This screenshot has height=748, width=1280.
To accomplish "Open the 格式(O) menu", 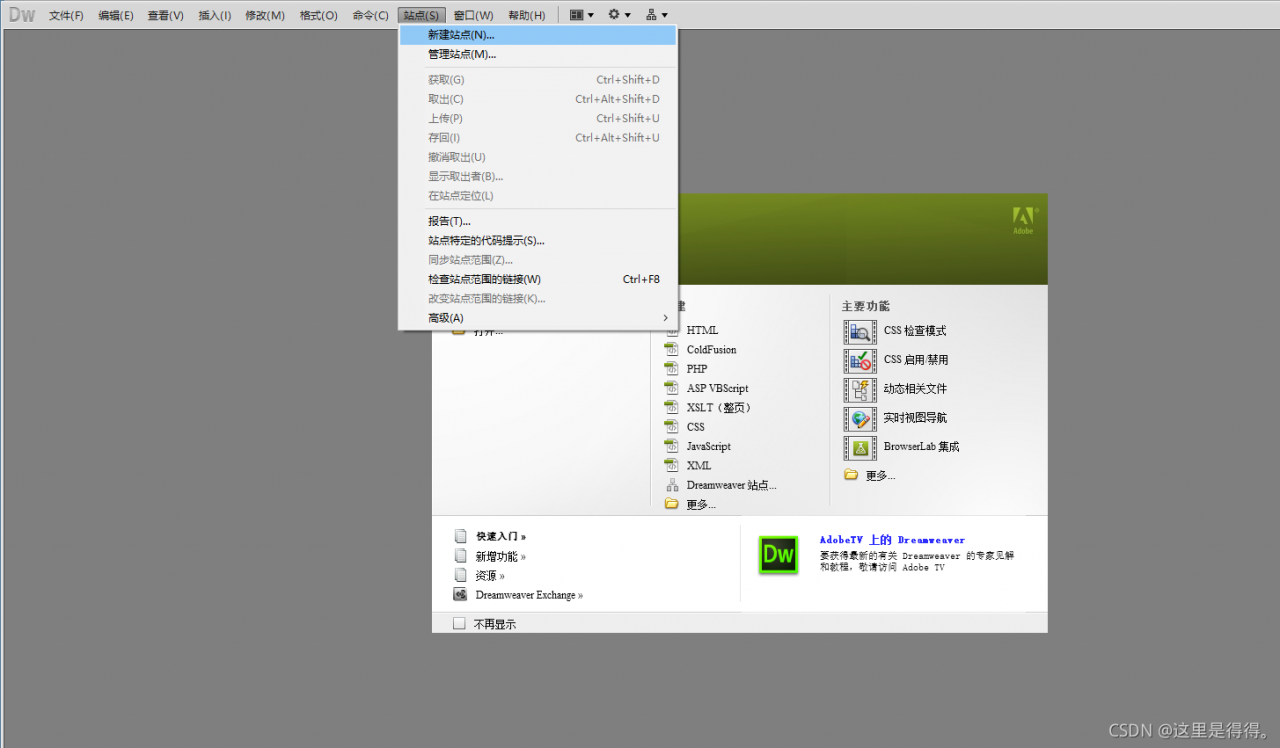I will 319,15.
